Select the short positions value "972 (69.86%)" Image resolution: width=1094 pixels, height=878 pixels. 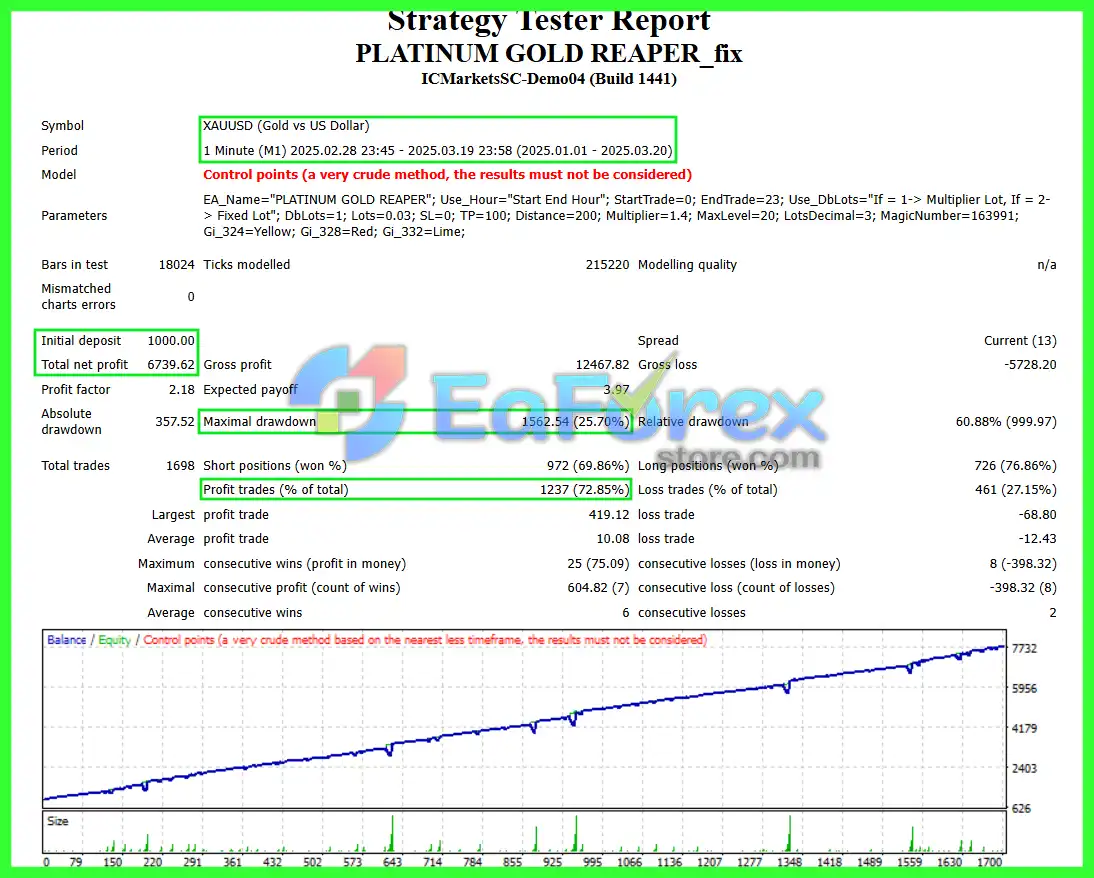(x=588, y=466)
